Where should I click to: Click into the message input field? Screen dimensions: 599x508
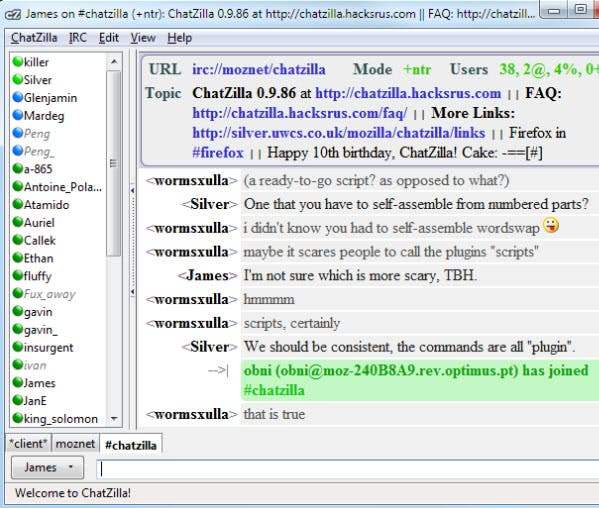[348, 469]
